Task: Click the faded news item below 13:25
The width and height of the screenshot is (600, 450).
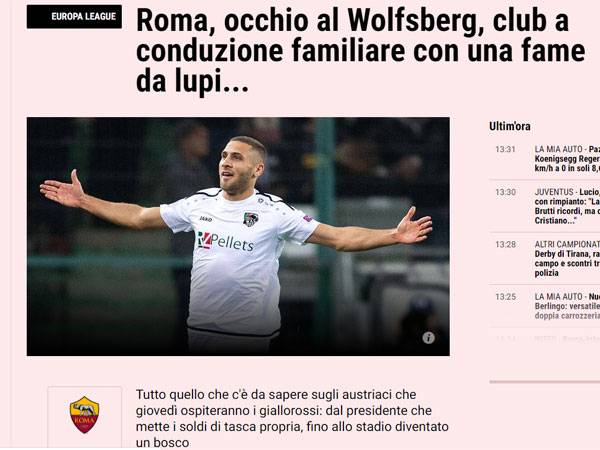Action: (x=547, y=339)
